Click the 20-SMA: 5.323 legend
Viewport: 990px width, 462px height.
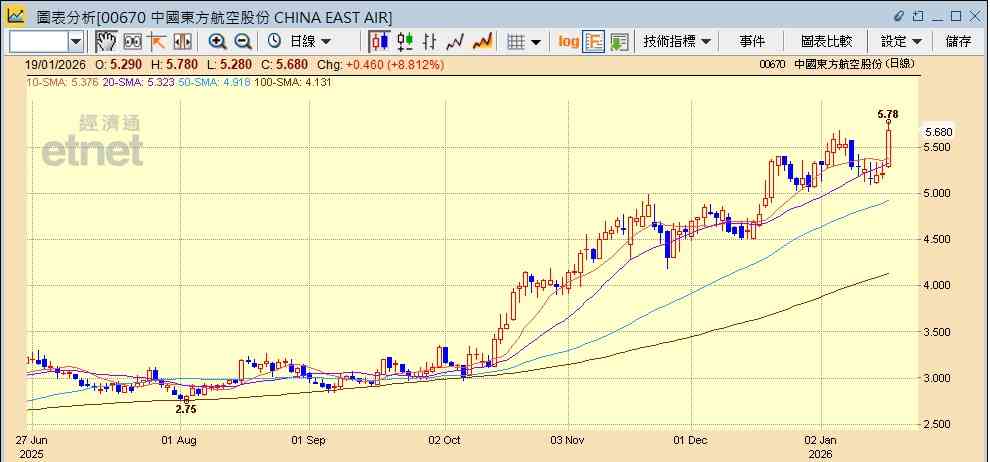[x=138, y=82]
